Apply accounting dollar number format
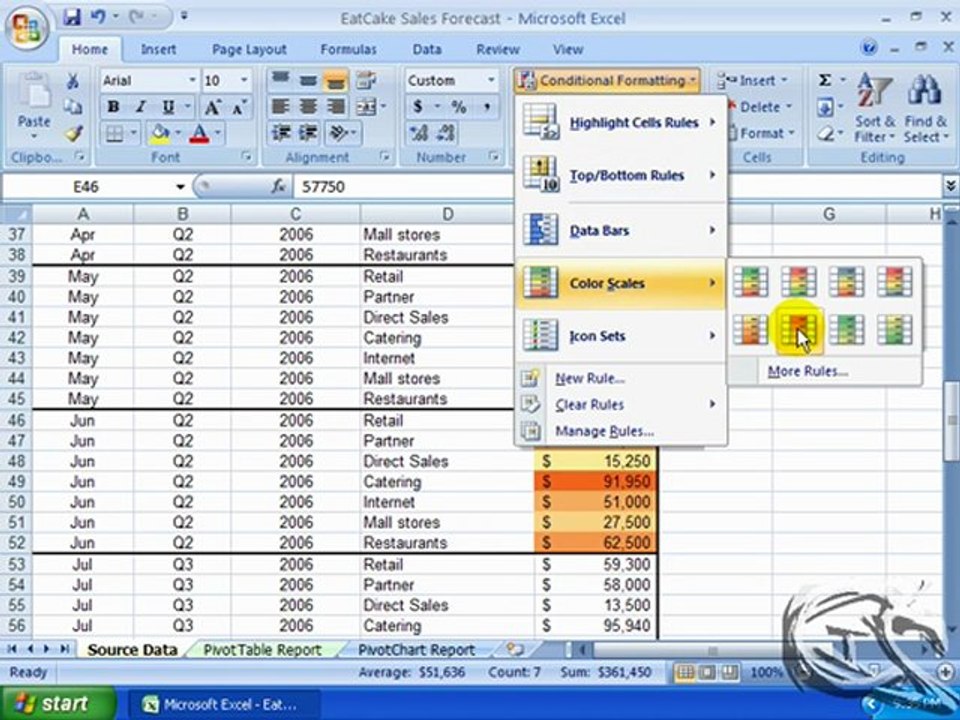960x720 pixels. click(x=418, y=107)
